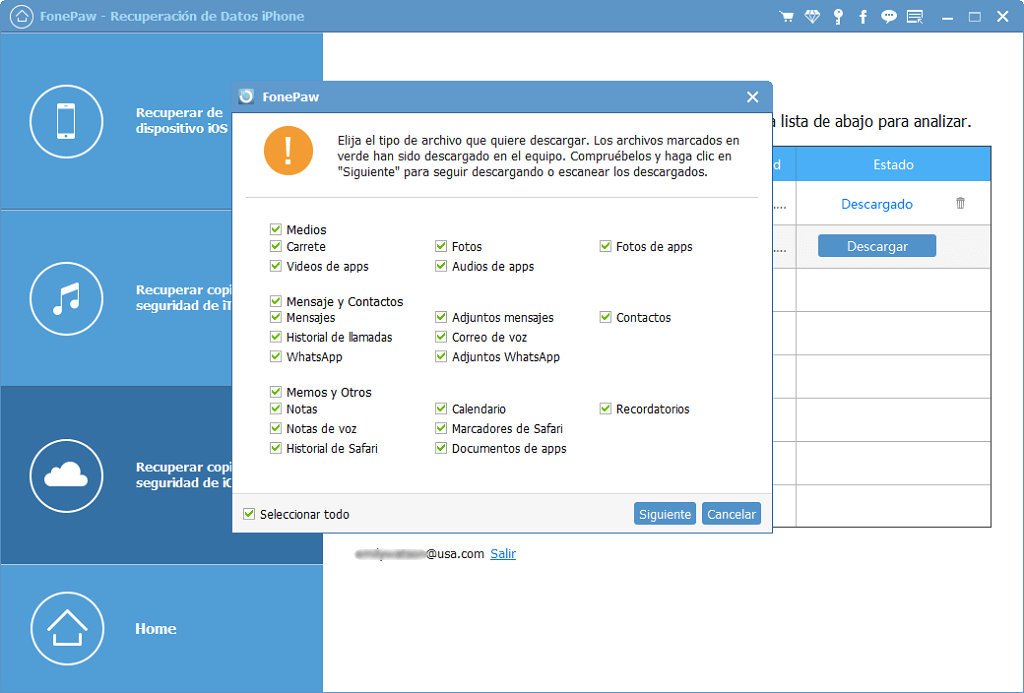Toggle Historial de Safari checkbox
The image size is (1024, 693).
(x=276, y=448)
